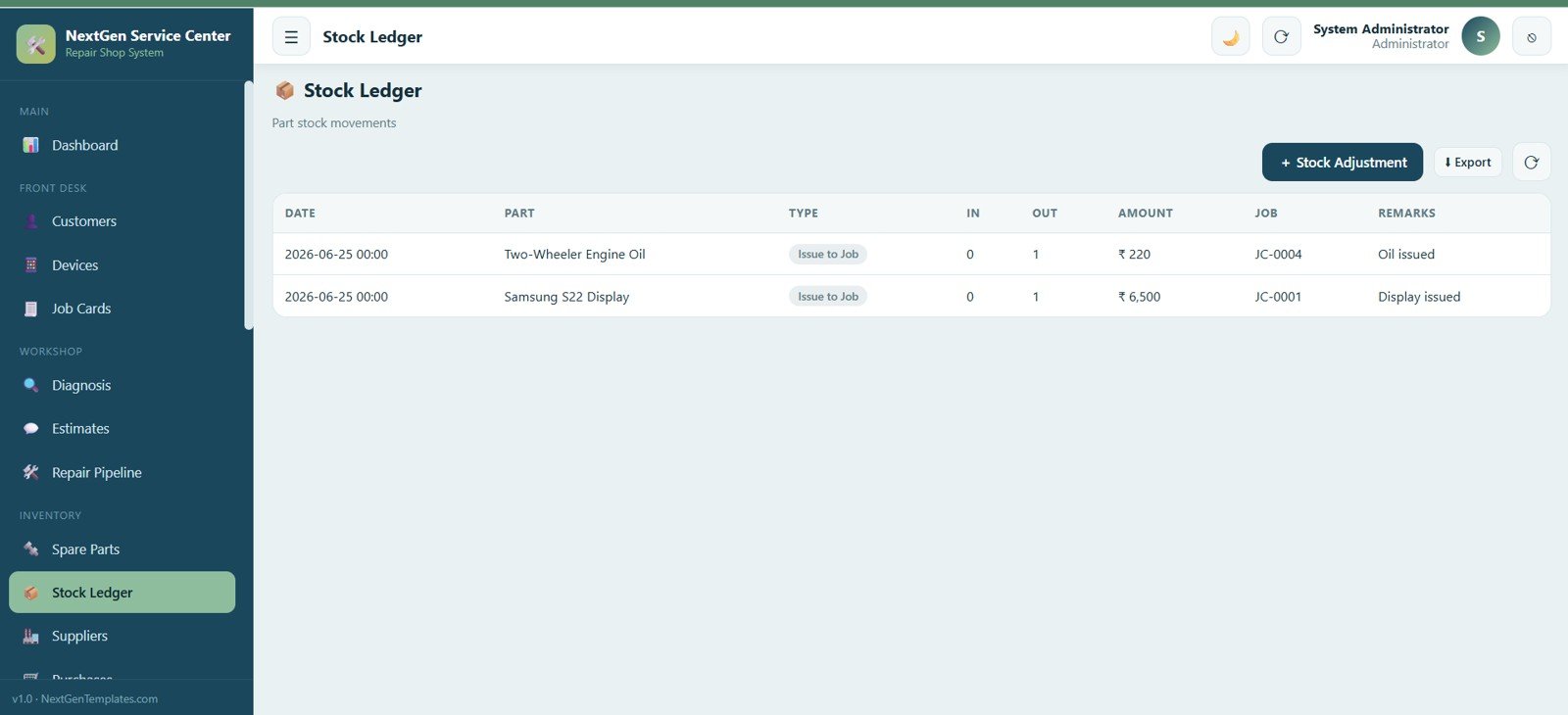Click the NextGen Service Center logo icon
1568x715 pixels.
pyautogui.click(x=36, y=44)
